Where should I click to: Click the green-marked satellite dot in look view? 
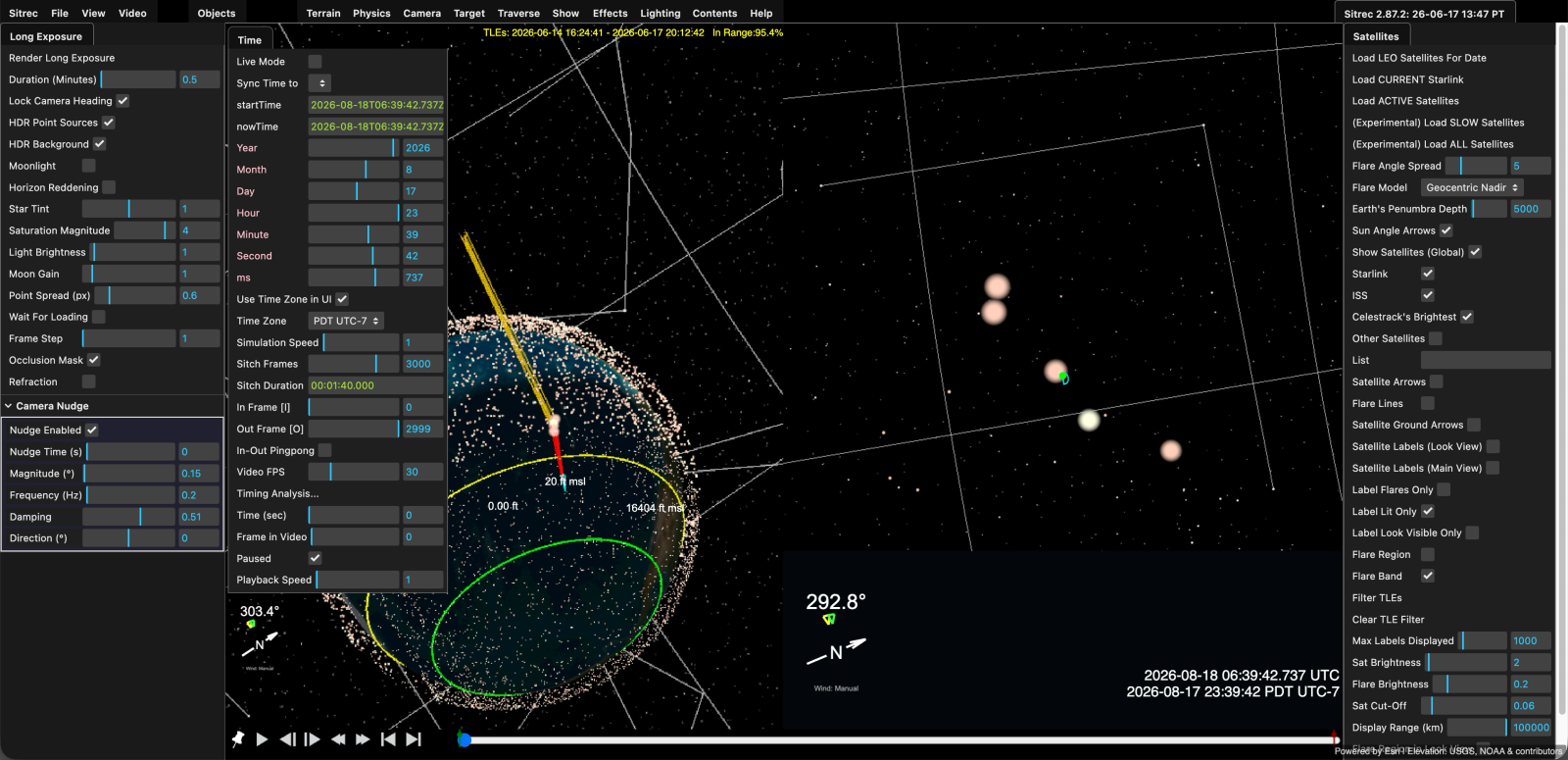(x=1063, y=378)
